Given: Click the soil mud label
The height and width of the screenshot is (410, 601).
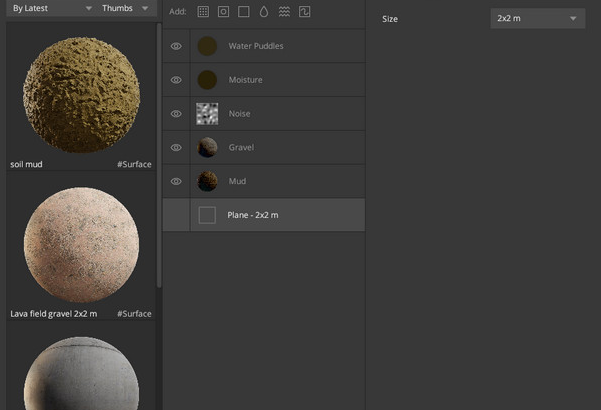Looking at the screenshot, I should (x=26, y=164).
